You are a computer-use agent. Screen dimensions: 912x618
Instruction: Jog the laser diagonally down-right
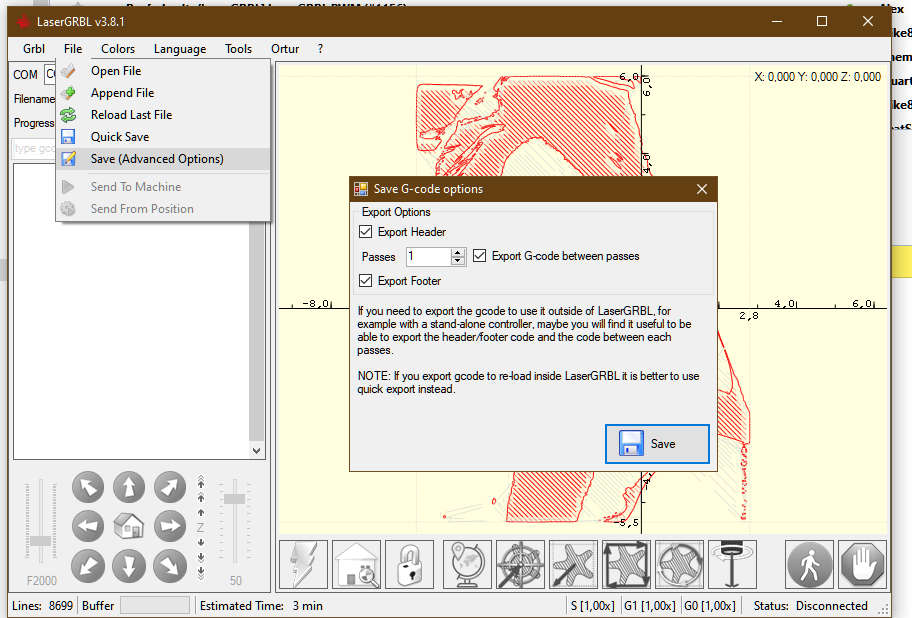tap(170, 566)
